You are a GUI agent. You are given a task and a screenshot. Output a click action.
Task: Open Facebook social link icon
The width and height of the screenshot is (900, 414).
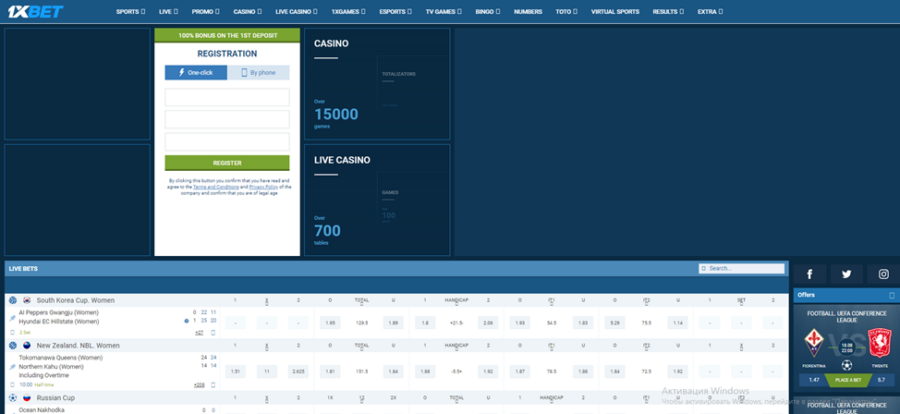(809, 274)
